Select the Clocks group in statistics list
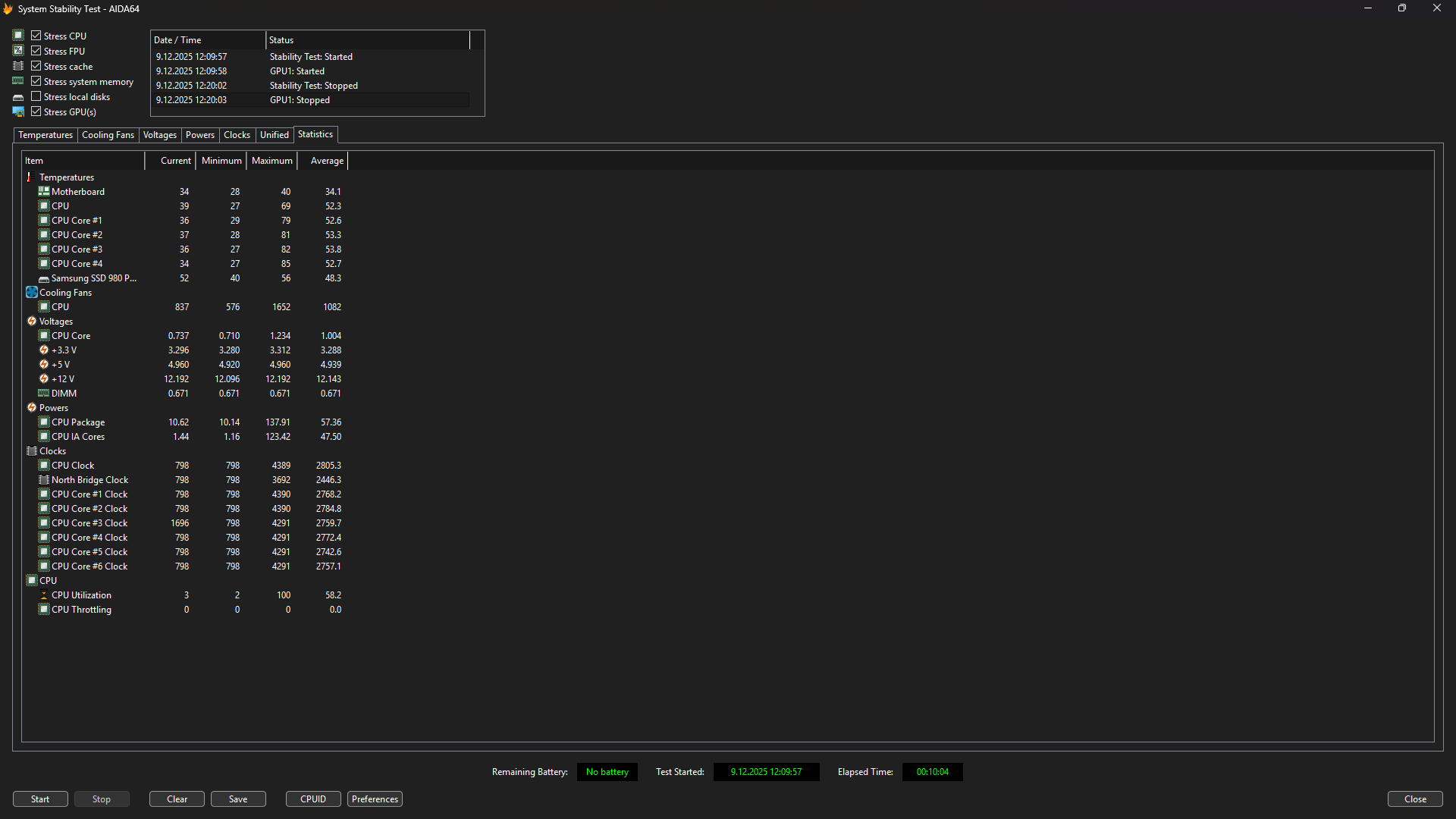 [52, 451]
